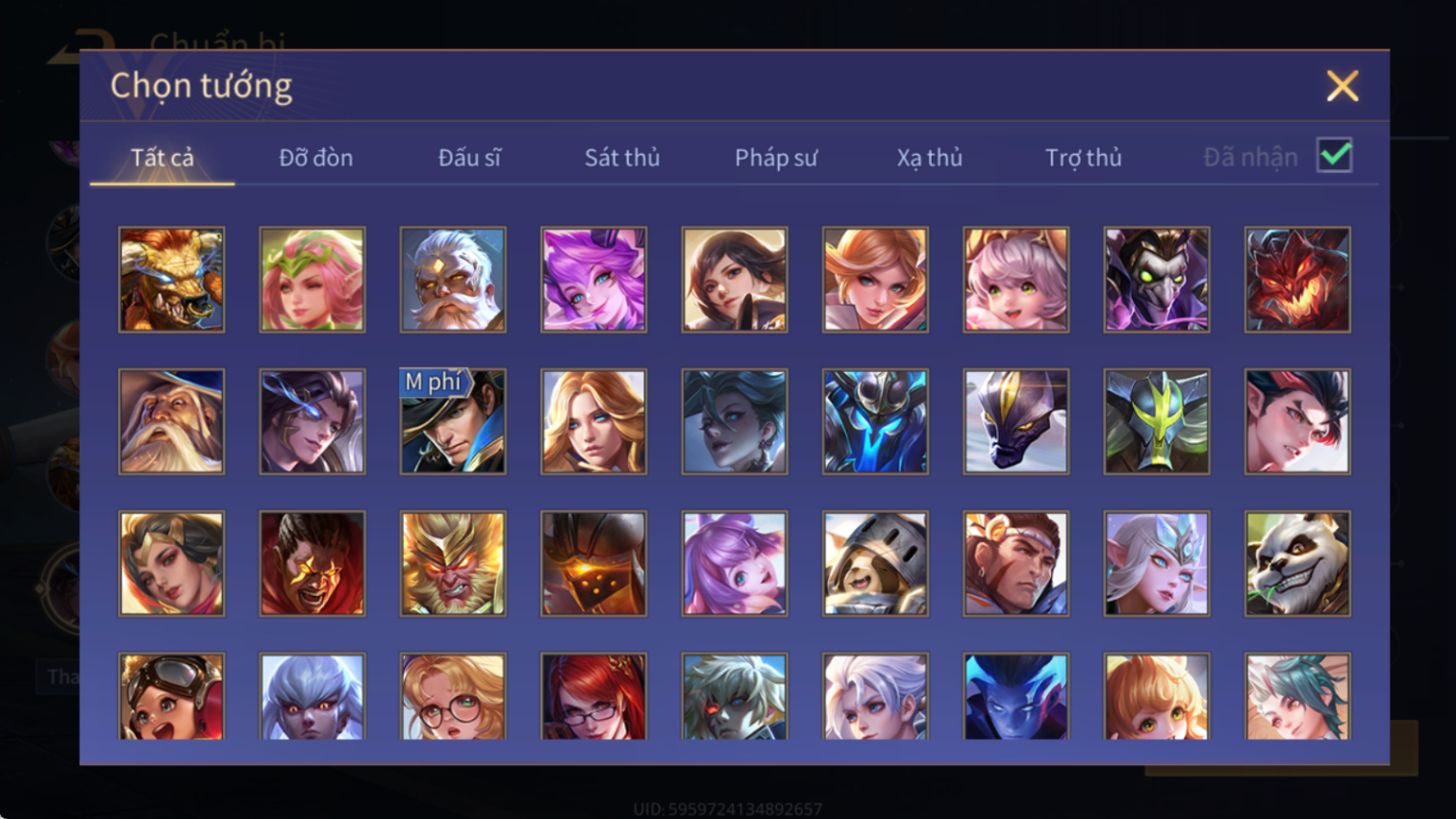1456x819 pixels.
Task: Select the hero marked "M phí"
Action: (453, 421)
